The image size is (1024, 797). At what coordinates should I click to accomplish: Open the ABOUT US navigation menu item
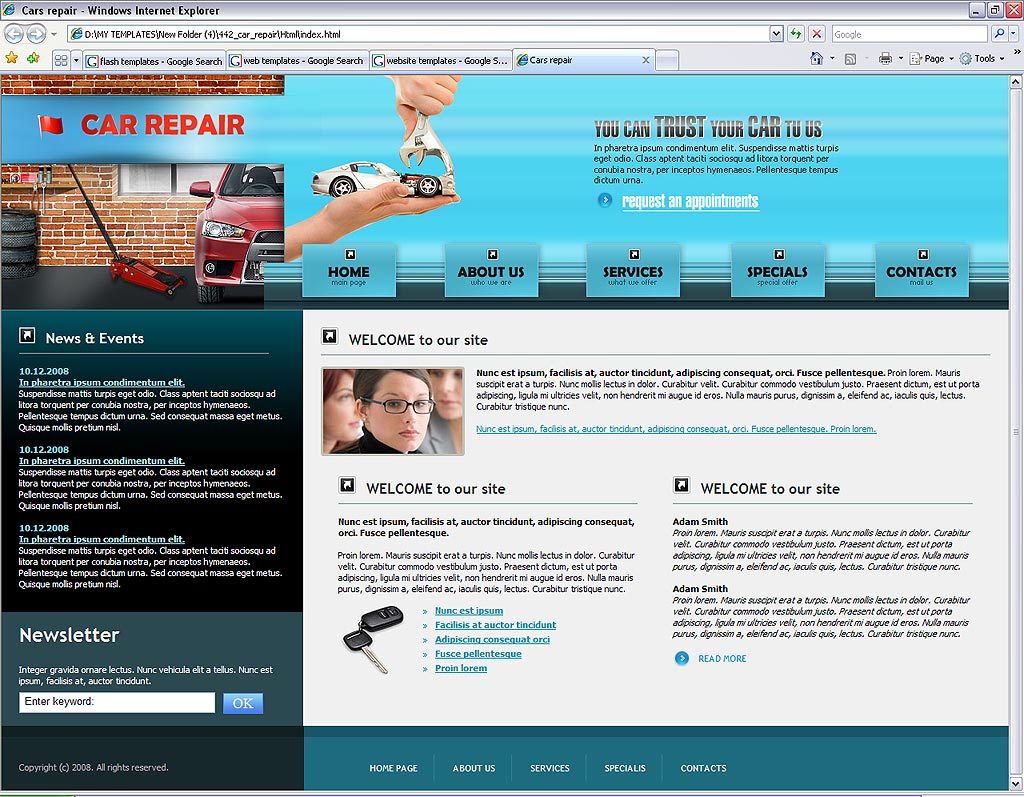pyautogui.click(x=490, y=272)
